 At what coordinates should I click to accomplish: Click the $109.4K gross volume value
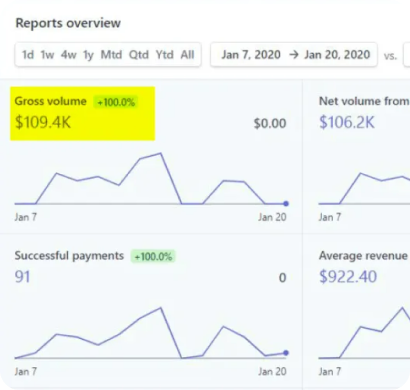point(43,122)
